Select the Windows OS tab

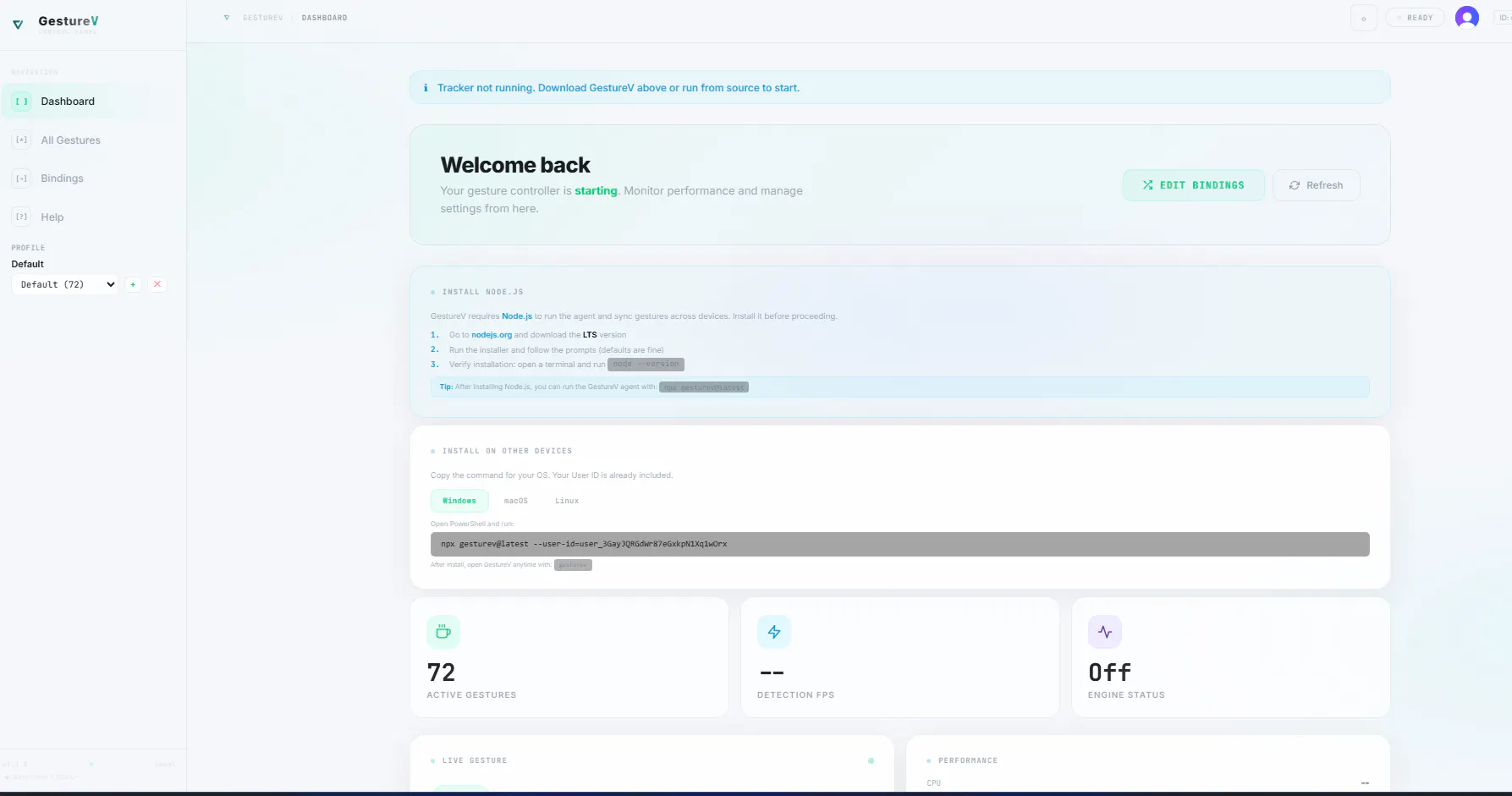459,501
